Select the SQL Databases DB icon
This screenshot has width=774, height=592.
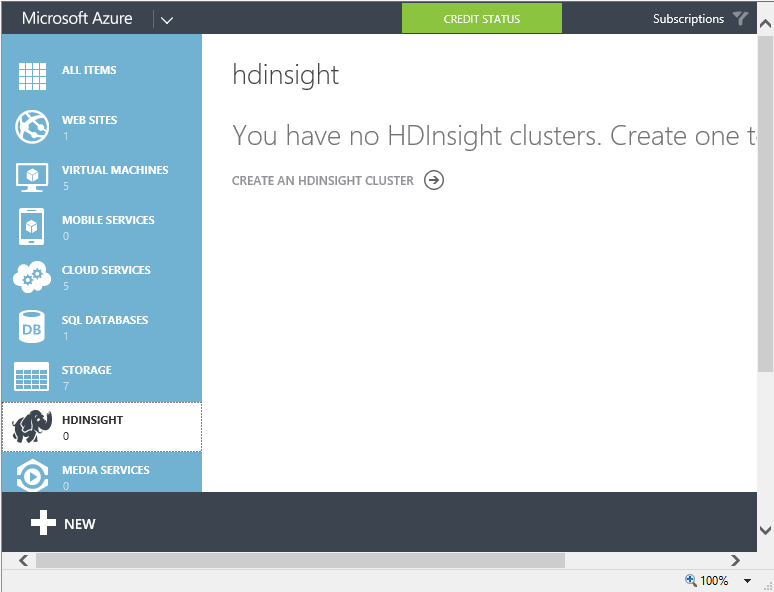click(32, 327)
